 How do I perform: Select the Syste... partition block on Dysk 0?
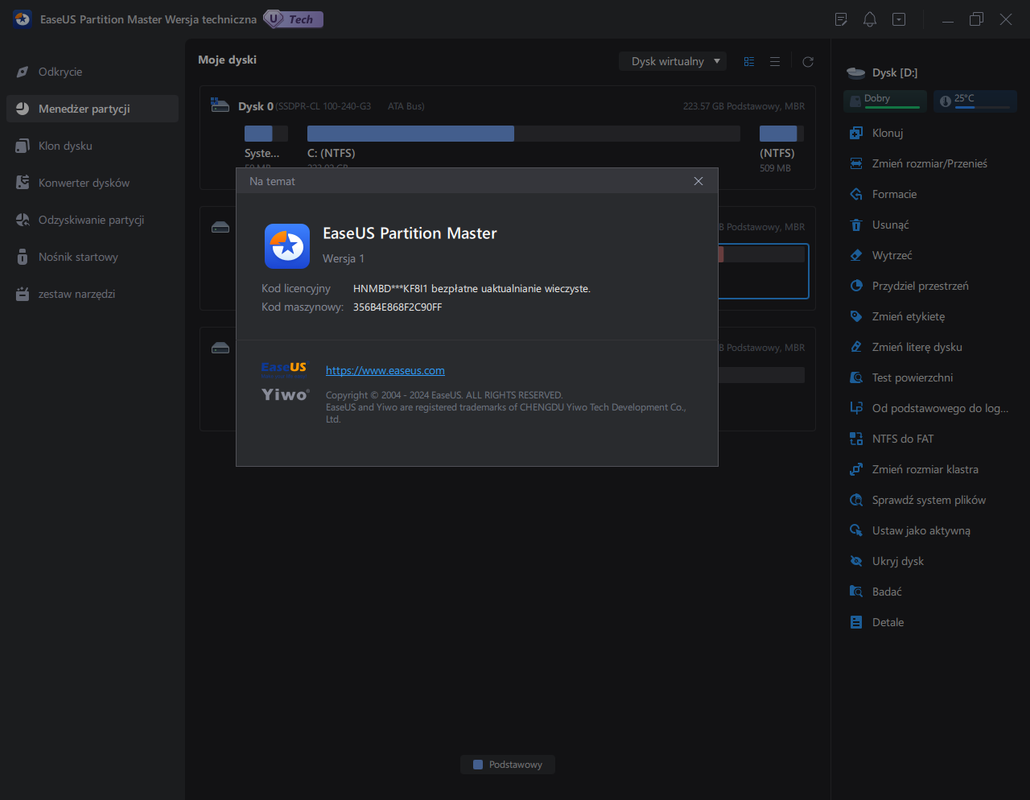tap(265, 133)
